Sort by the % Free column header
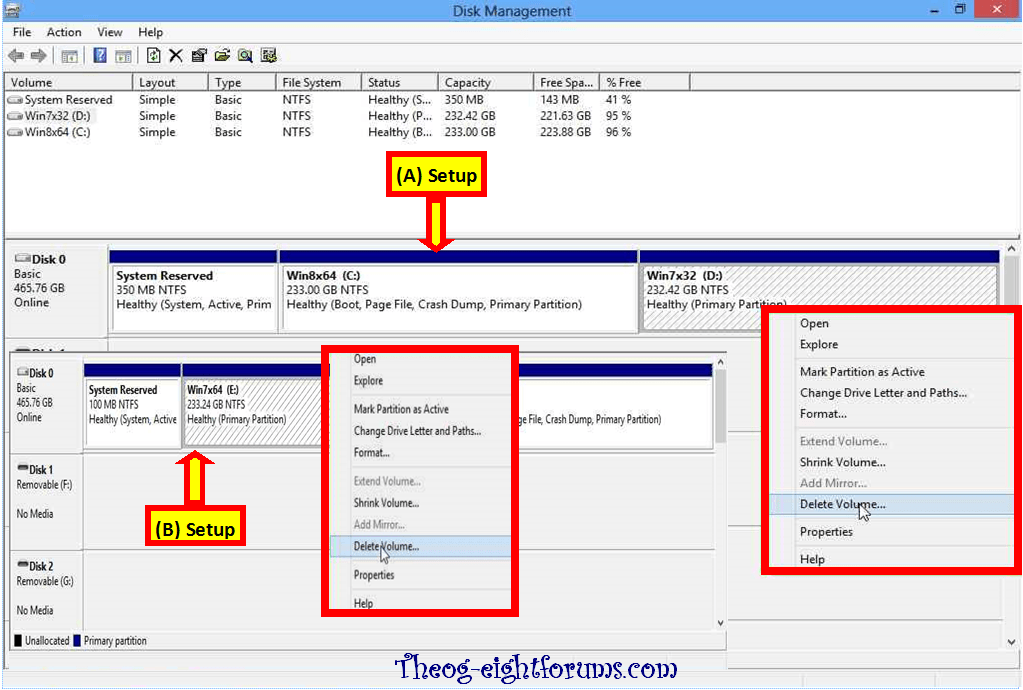 pyautogui.click(x=645, y=83)
